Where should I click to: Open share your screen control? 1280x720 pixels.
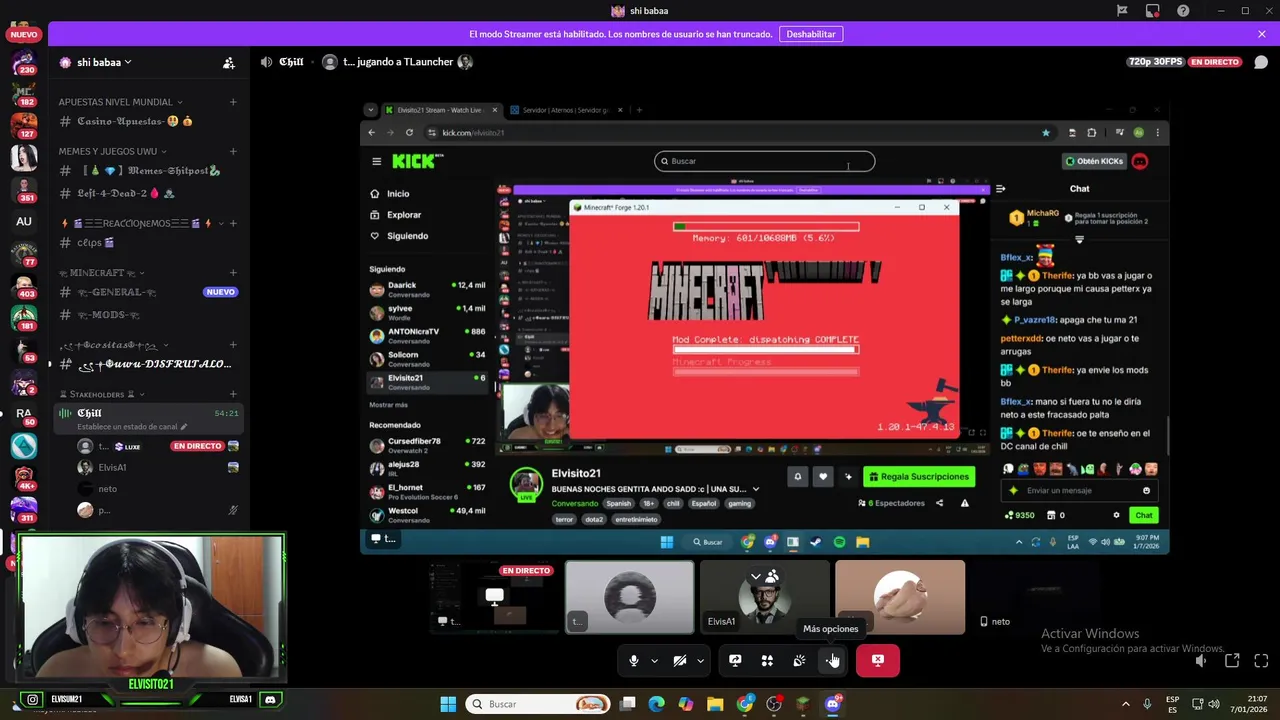pyautogui.click(x=735, y=660)
